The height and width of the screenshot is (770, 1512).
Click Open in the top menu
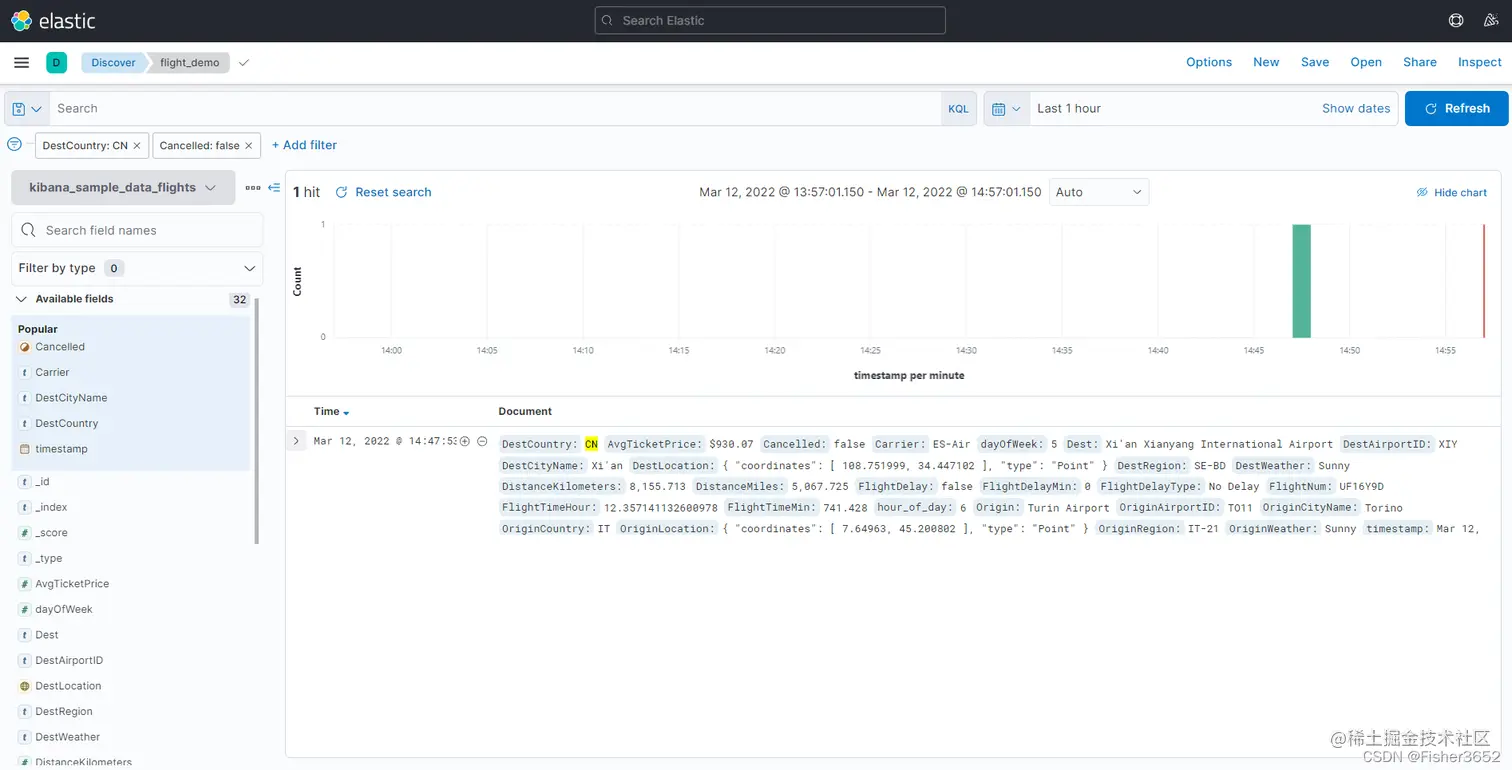[x=1366, y=62]
